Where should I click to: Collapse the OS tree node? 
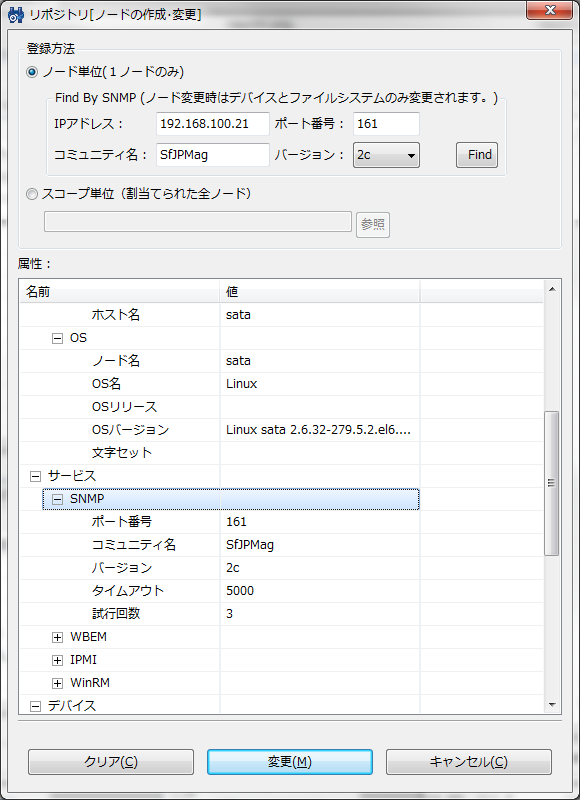(x=57, y=338)
